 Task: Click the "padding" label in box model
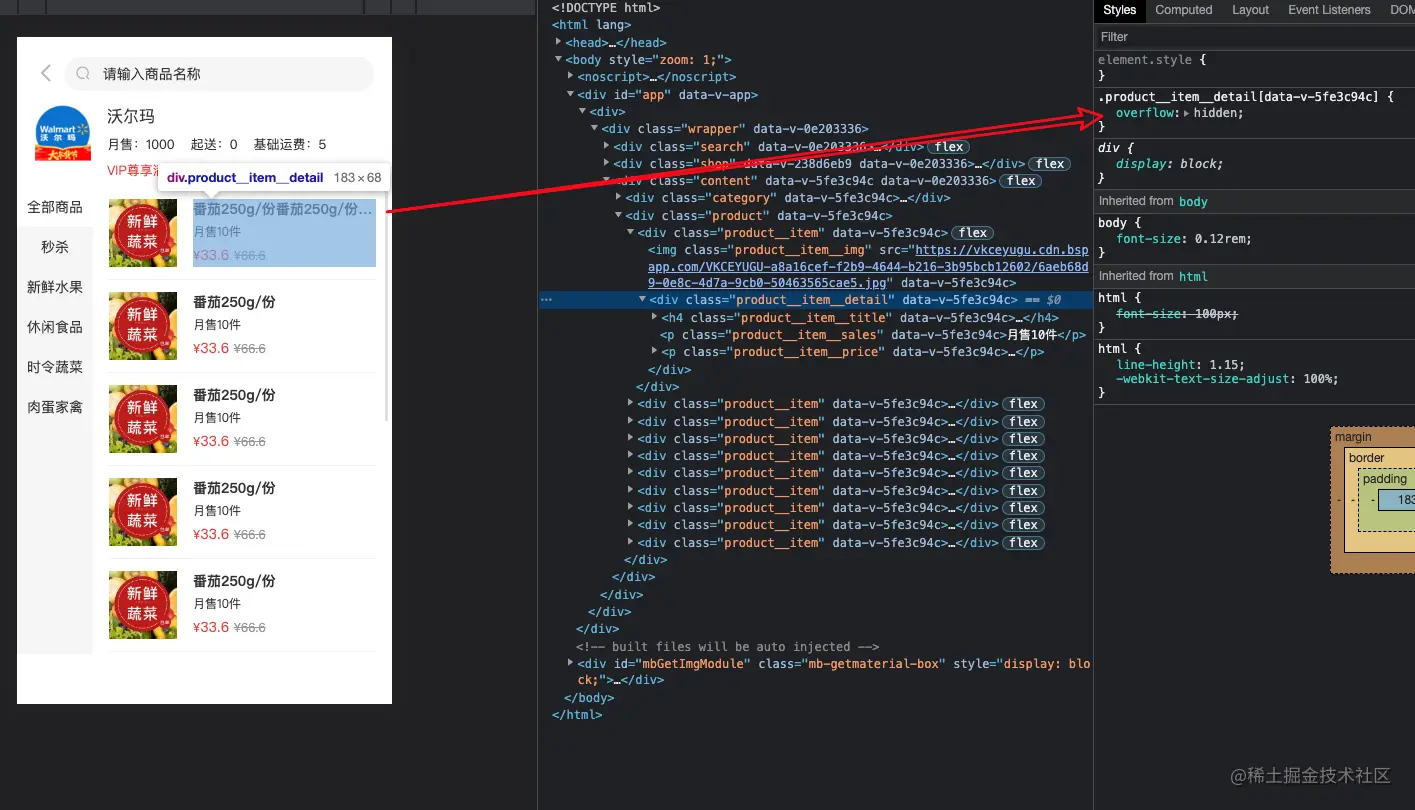pyautogui.click(x=1385, y=479)
